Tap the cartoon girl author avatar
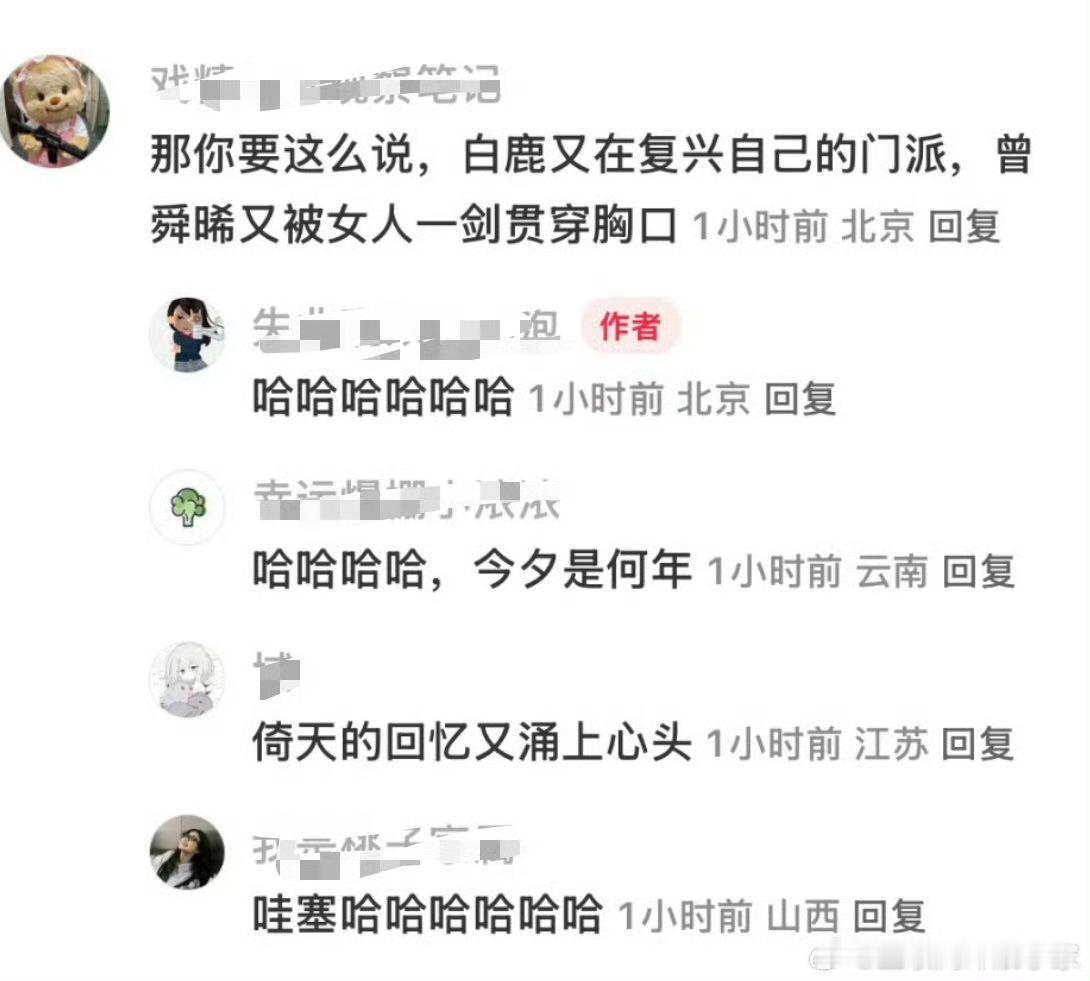Screen dimensions: 1090x981 click(x=188, y=334)
